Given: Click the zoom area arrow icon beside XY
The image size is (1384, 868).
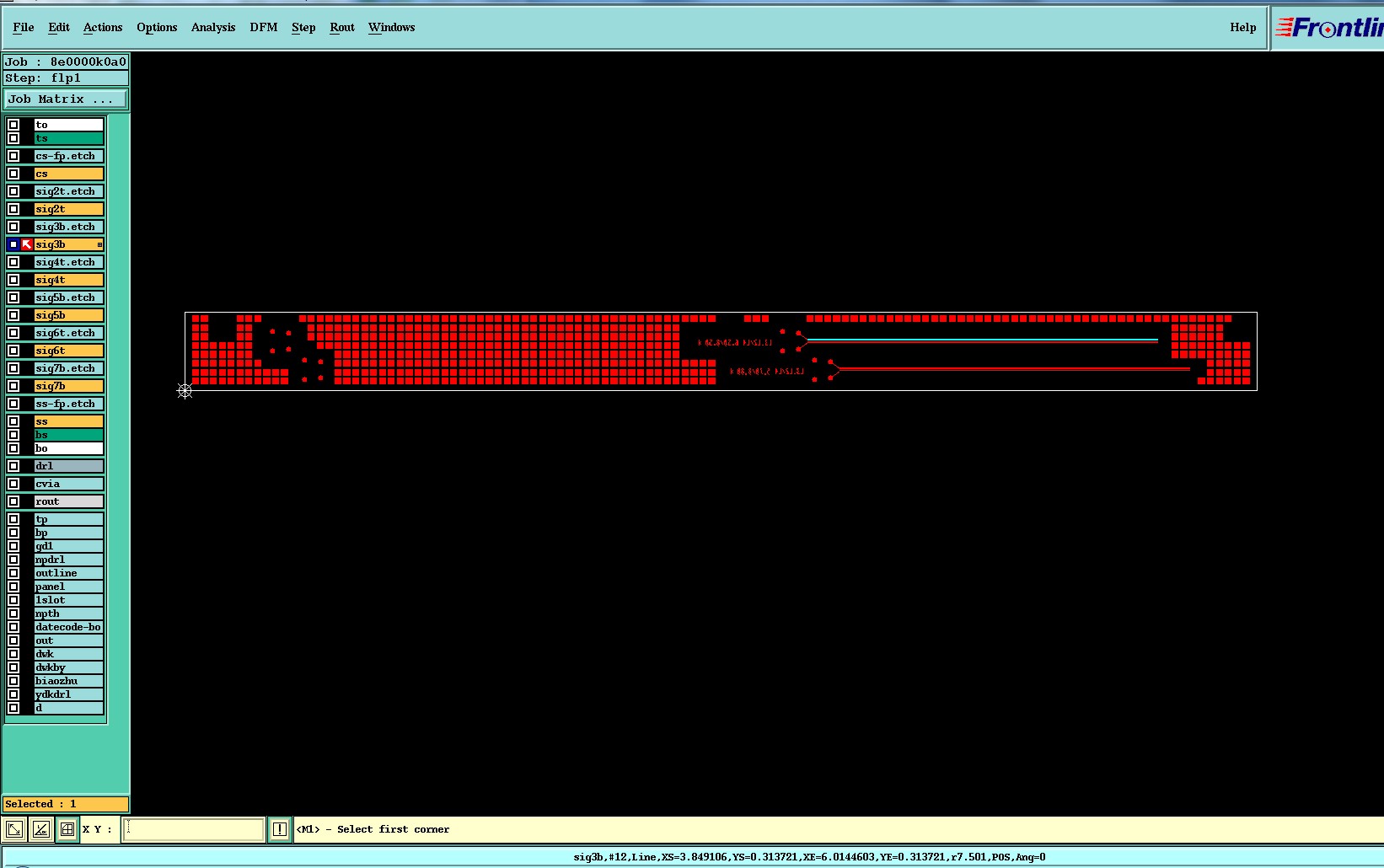Looking at the screenshot, I should [14, 829].
